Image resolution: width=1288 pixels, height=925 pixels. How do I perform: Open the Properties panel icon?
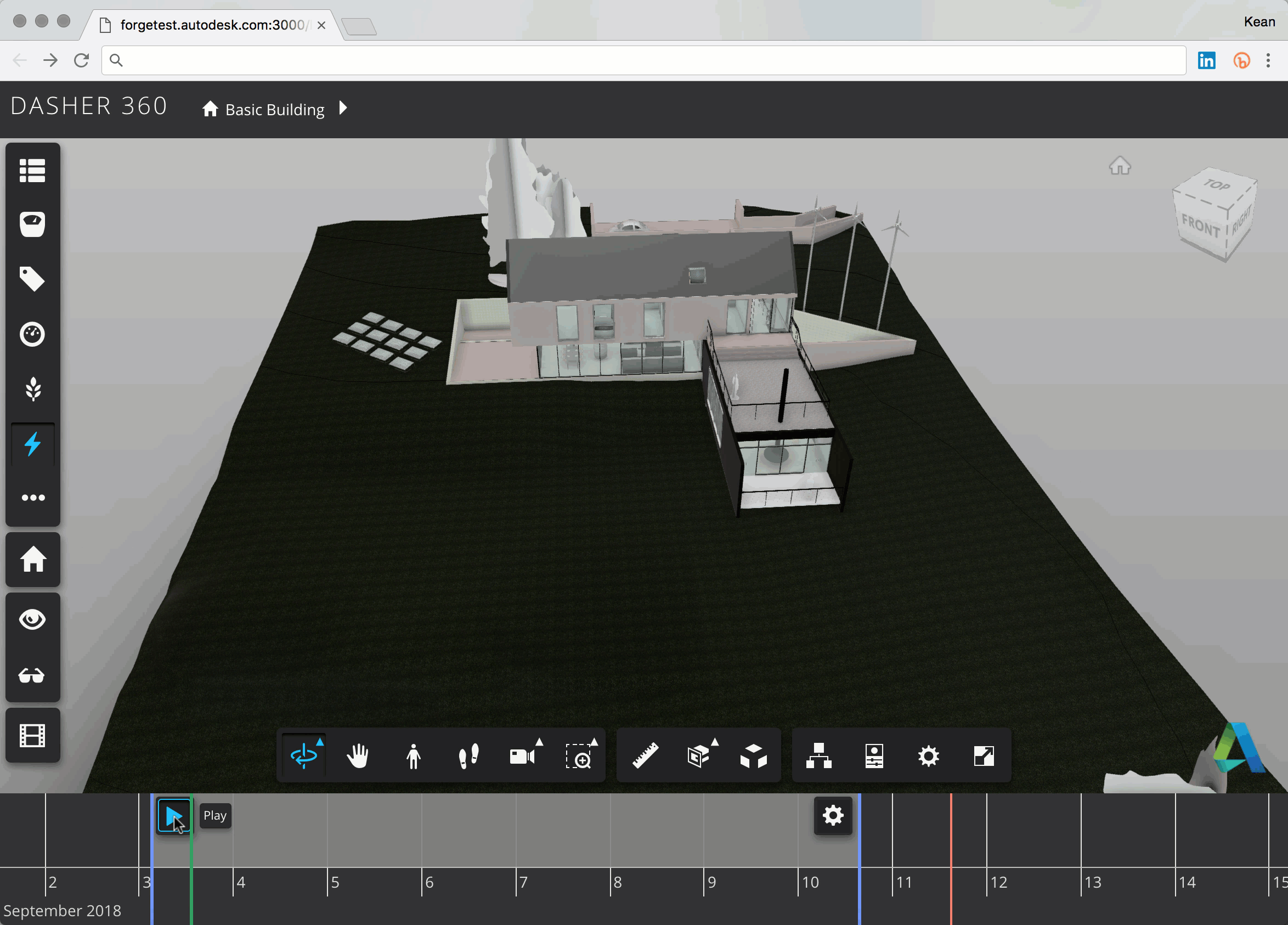click(x=874, y=756)
